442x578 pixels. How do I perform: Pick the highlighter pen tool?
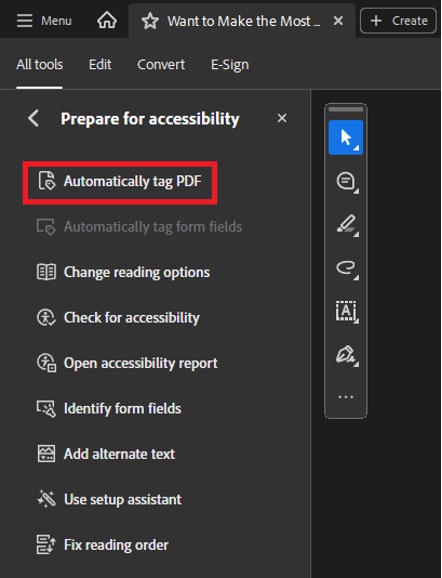[347, 224]
